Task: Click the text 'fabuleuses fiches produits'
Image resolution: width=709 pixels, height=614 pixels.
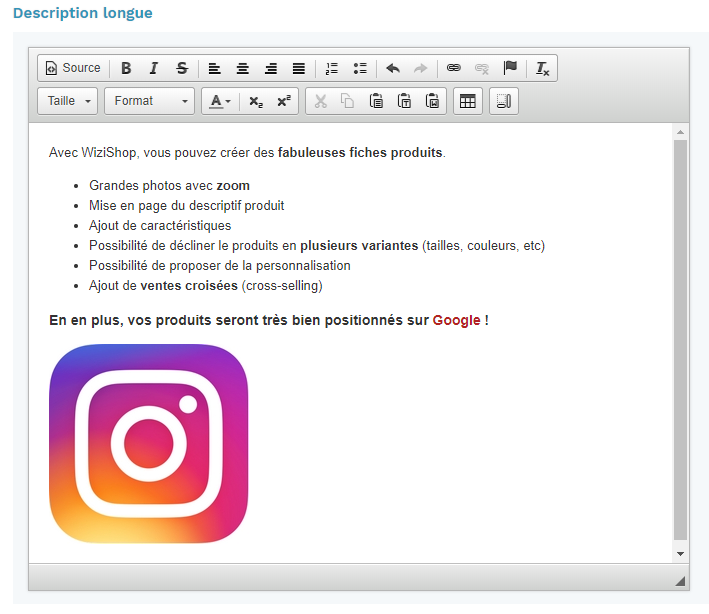Action: [x=360, y=152]
